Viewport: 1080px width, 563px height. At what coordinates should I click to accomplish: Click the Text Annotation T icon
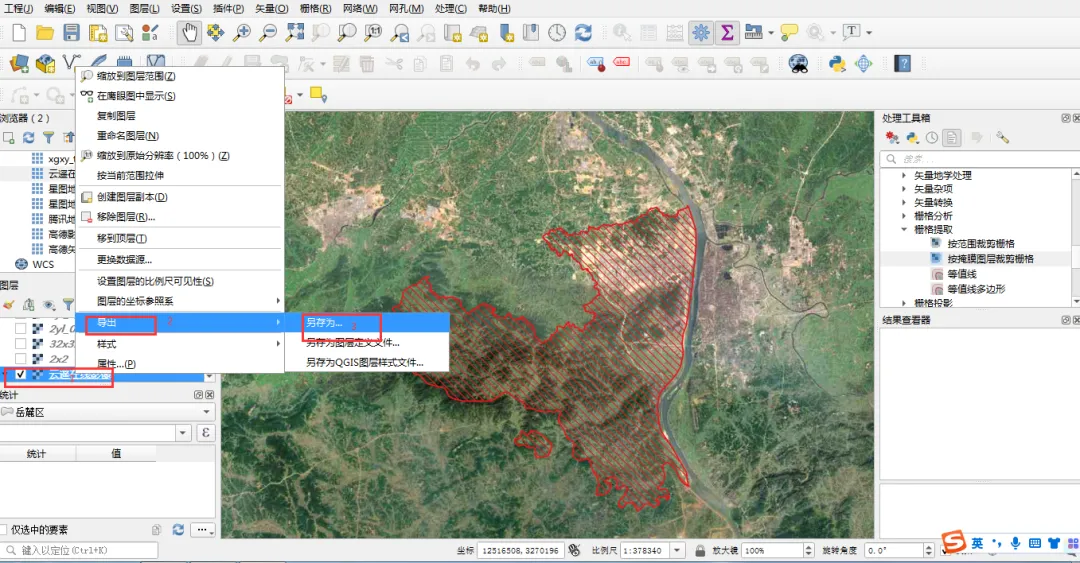tap(851, 32)
